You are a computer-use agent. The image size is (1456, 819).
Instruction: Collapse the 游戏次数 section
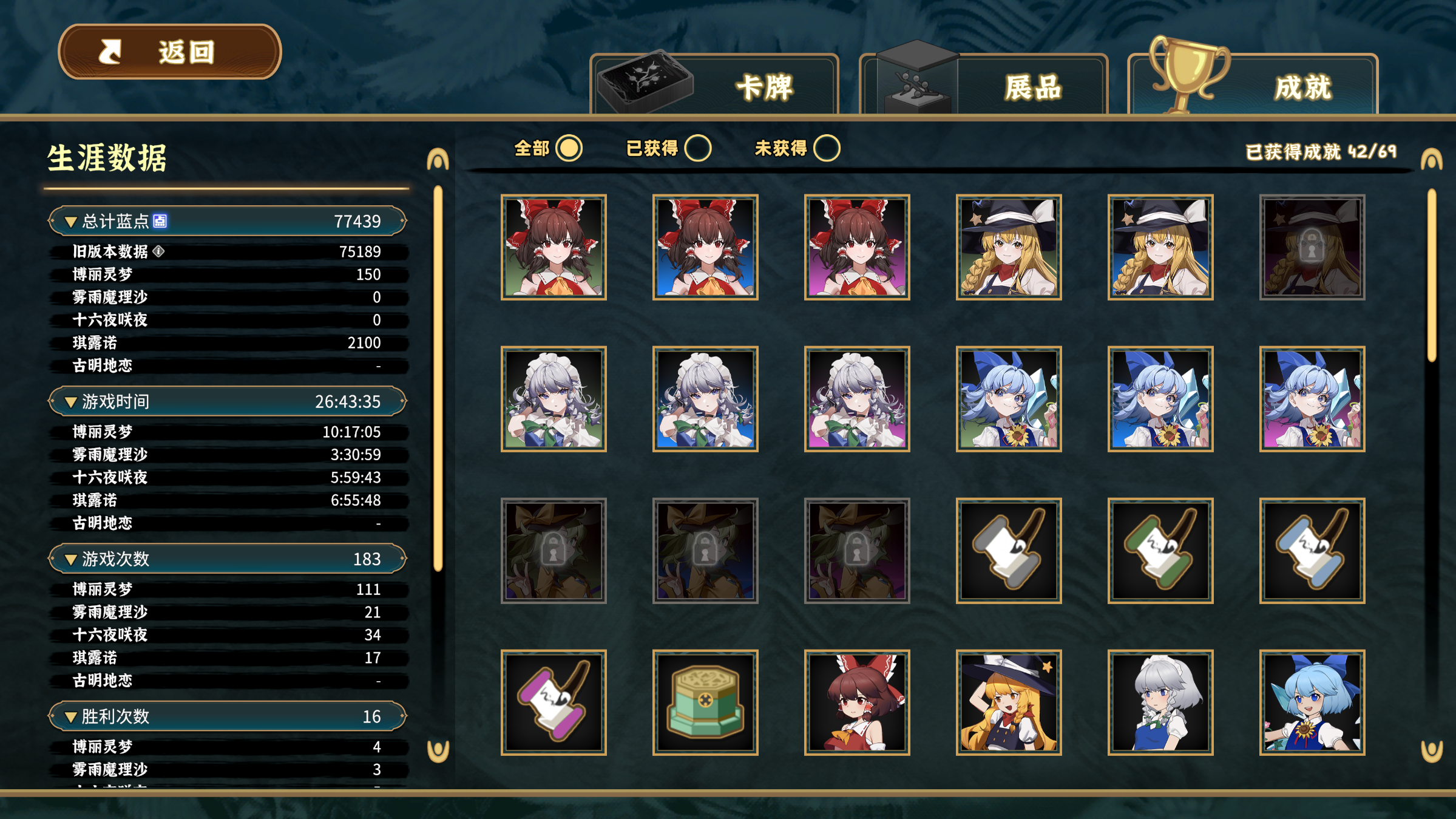tap(70, 559)
